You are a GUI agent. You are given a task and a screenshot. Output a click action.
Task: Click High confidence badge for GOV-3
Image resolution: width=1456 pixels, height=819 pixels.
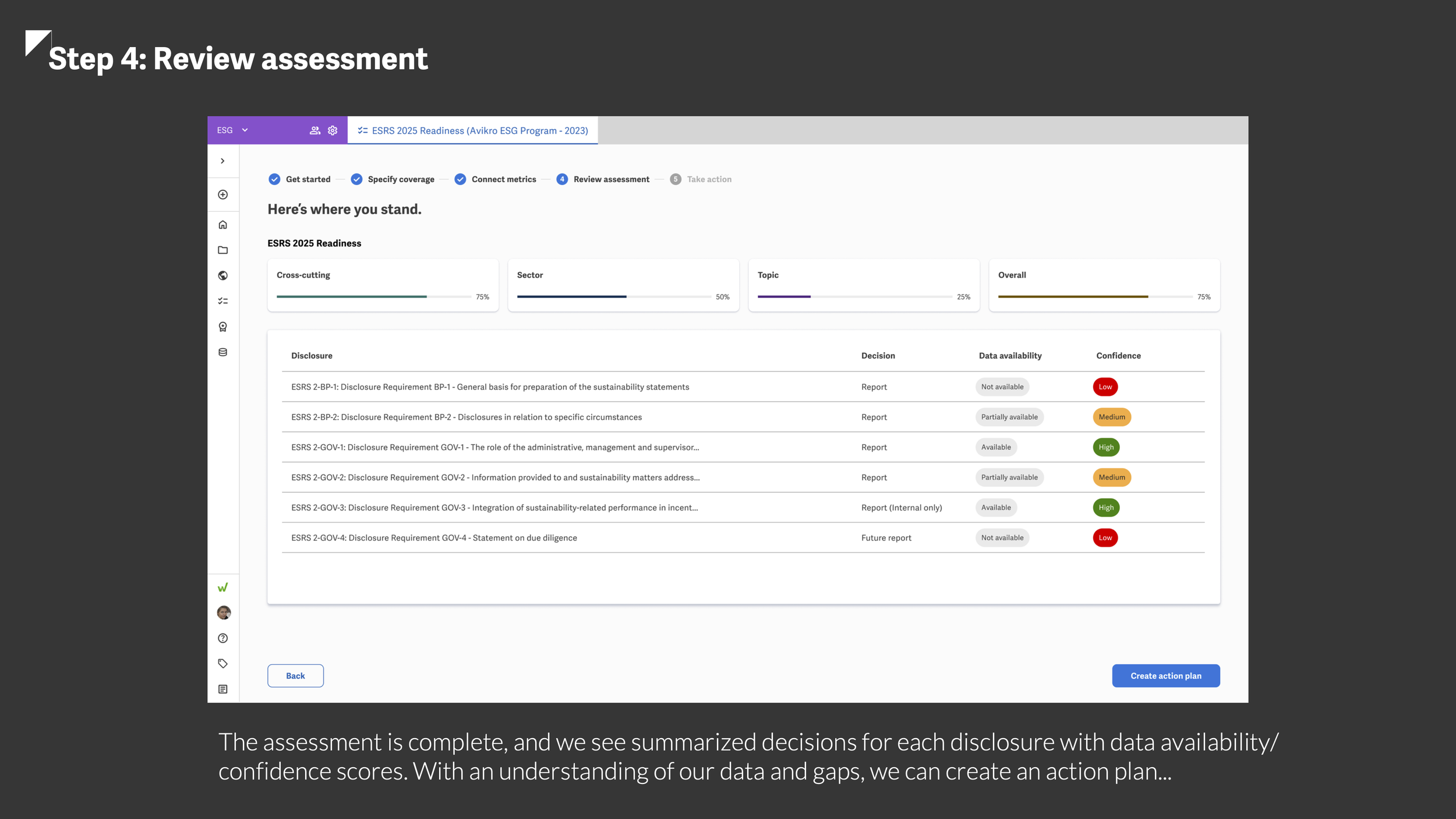click(x=1106, y=508)
